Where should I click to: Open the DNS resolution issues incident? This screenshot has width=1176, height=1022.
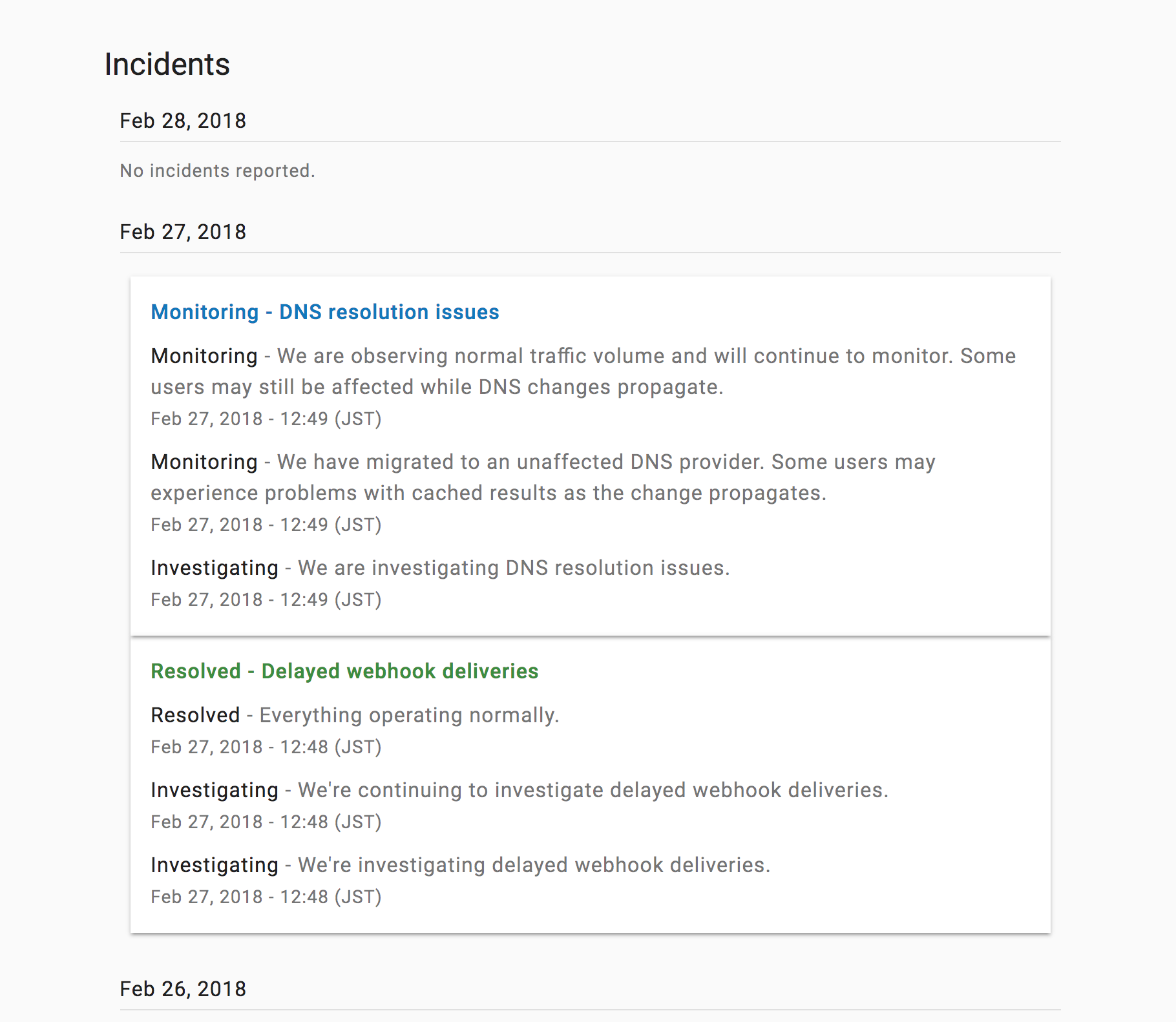324,312
